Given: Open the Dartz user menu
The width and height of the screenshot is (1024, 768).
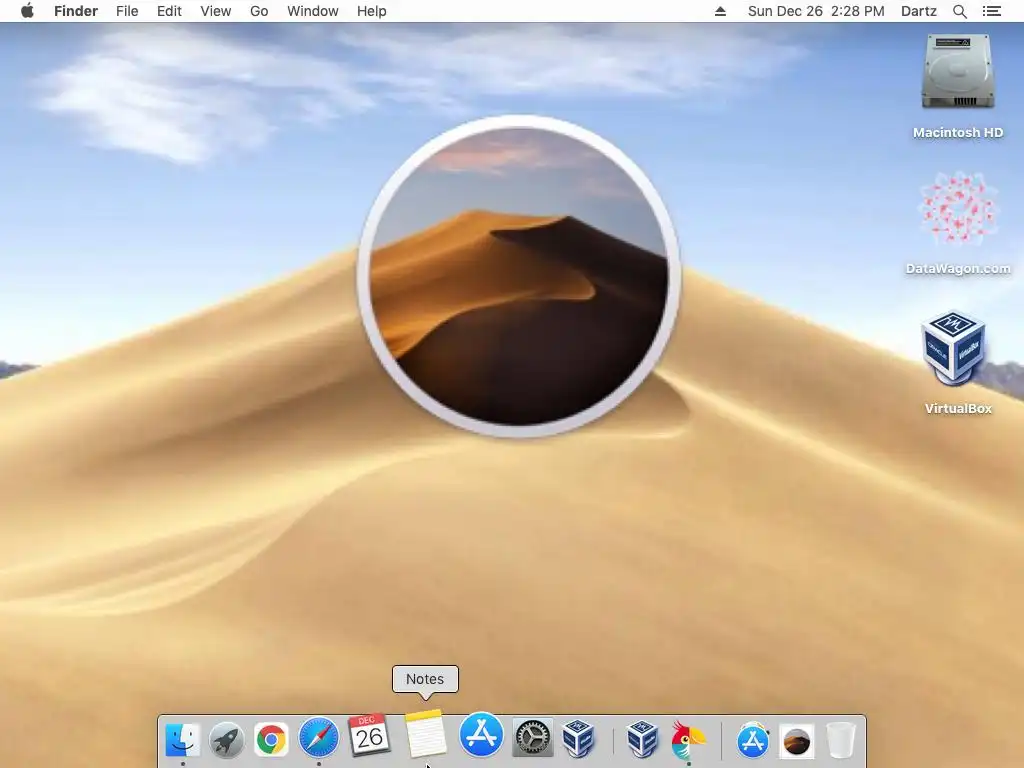Looking at the screenshot, I should pos(919,11).
